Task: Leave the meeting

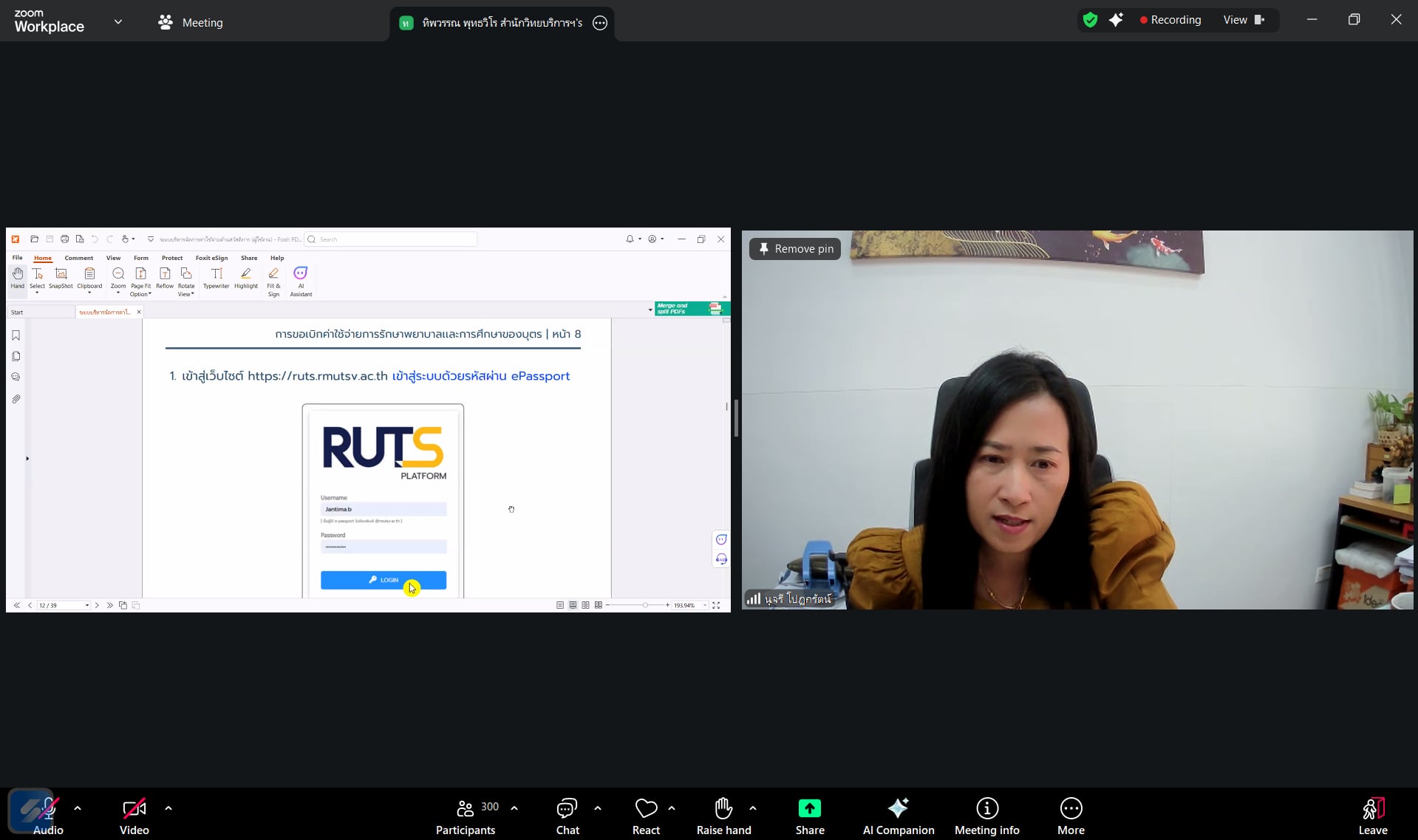Action: [1372, 816]
